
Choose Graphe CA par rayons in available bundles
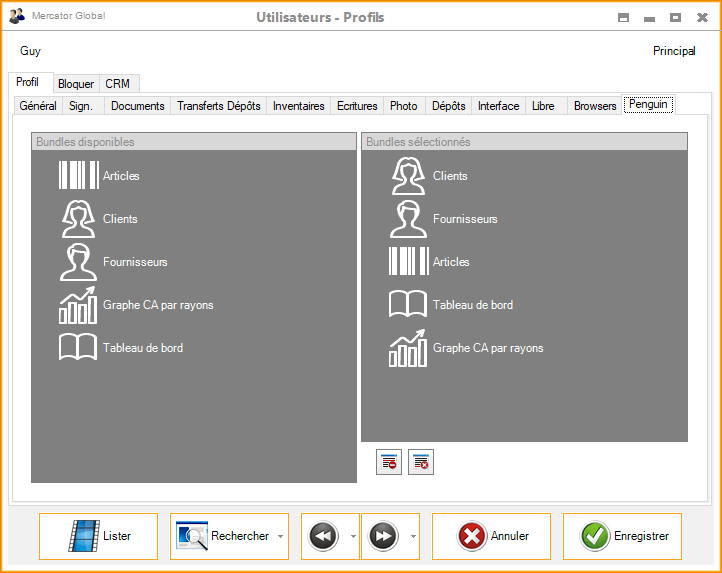(x=78, y=305)
